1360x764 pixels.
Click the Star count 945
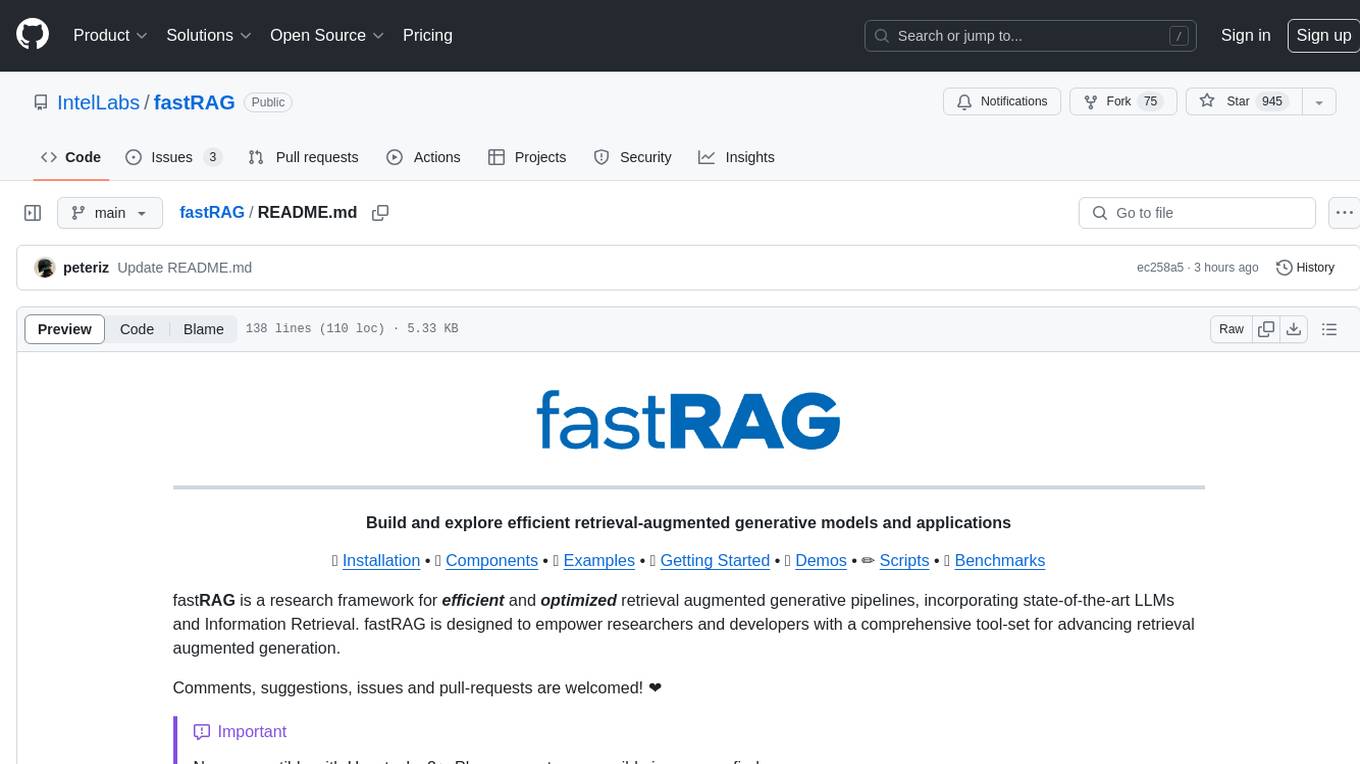pyautogui.click(x=1271, y=102)
